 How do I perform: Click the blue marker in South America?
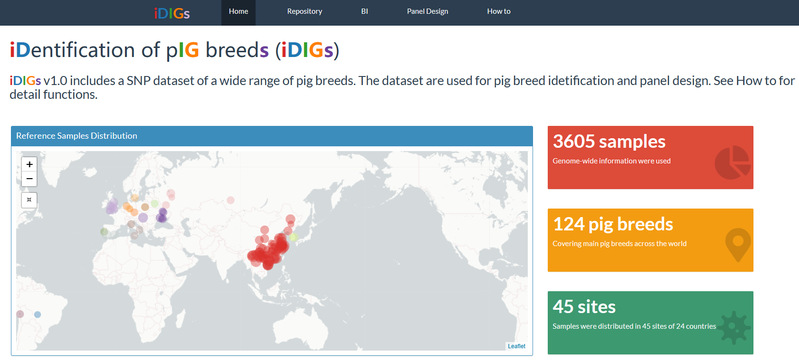click(x=37, y=315)
